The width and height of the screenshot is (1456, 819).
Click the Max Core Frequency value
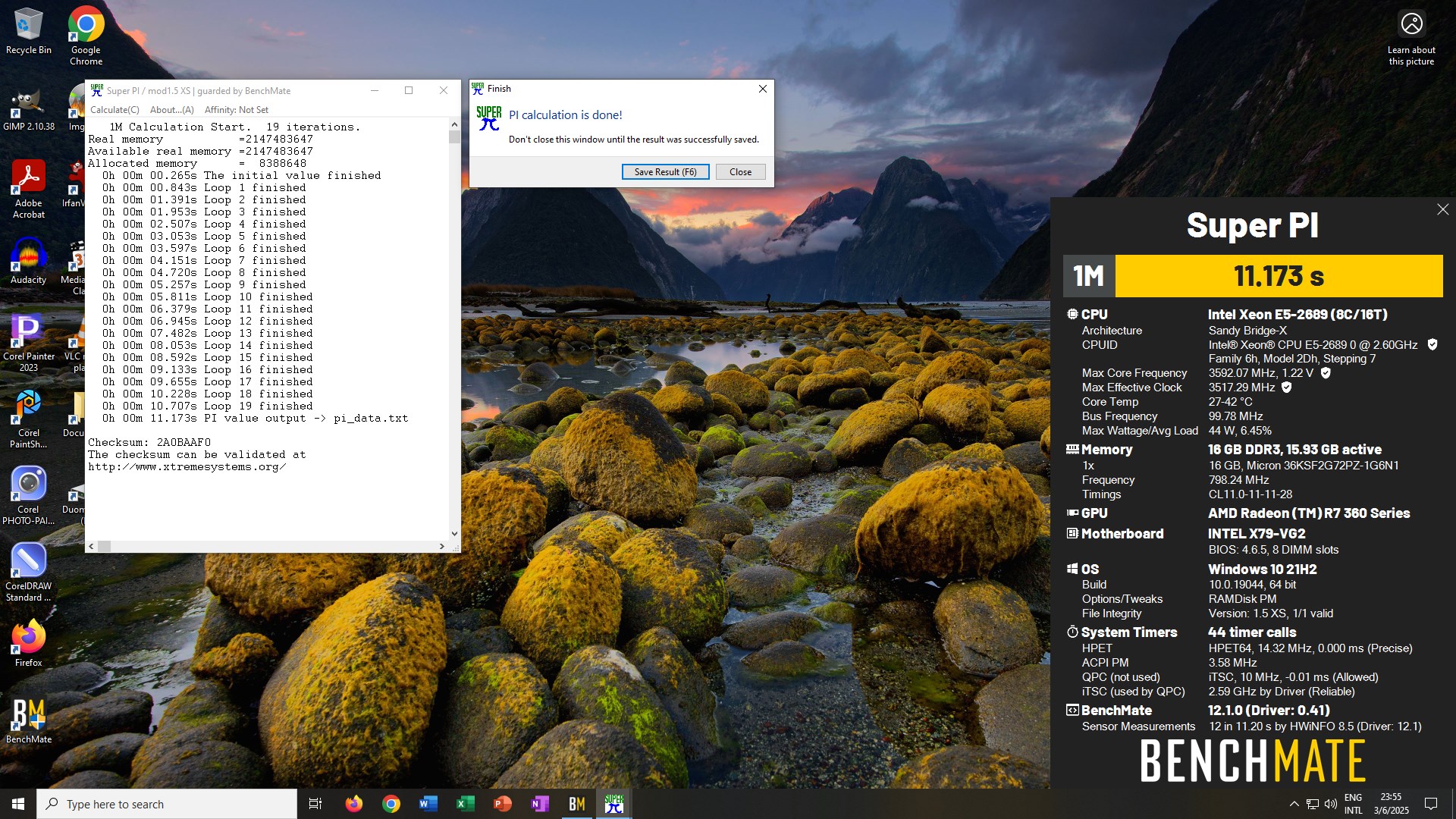point(1260,373)
